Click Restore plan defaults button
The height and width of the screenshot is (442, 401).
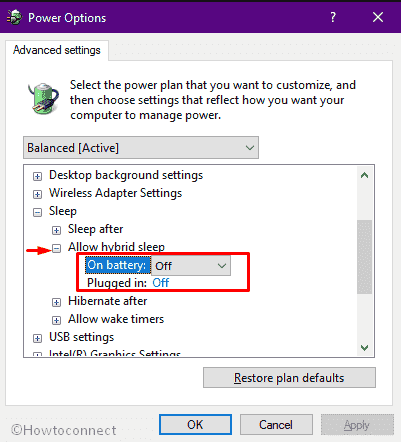coord(289,378)
